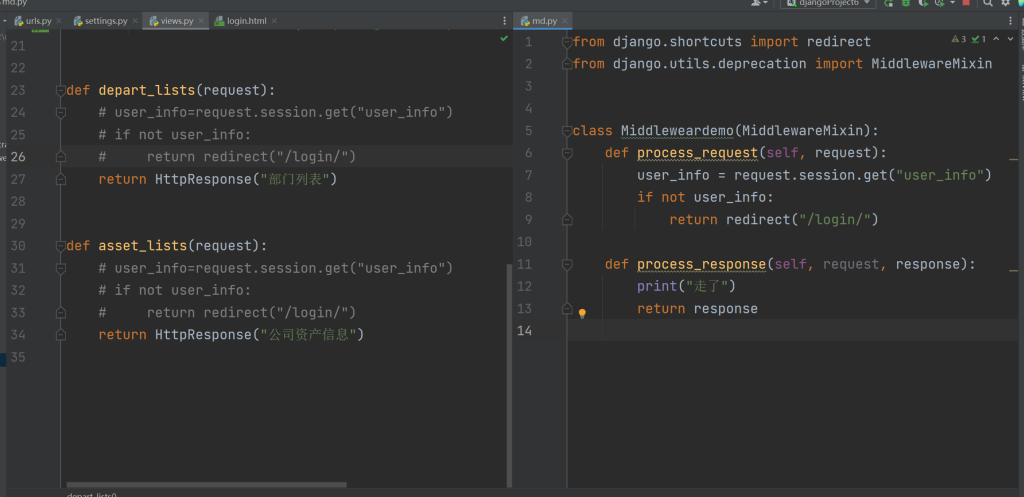This screenshot has height=497, width=1024.
Task: Switch to the urls.py tab
Action: pos(38,20)
